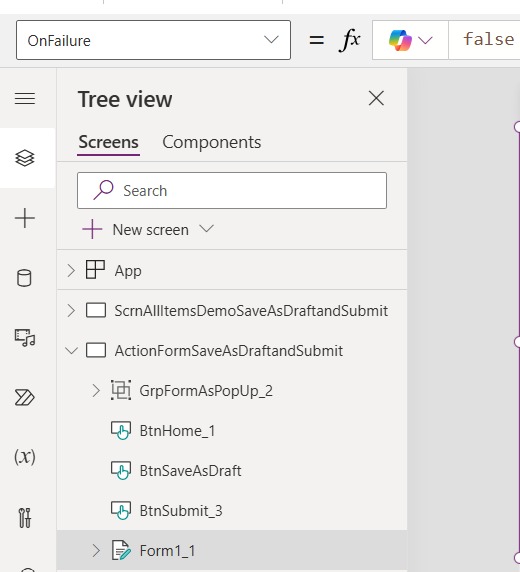Image resolution: width=520 pixels, height=572 pixels.
Task: Select BtnSaveAsDraft in the tree
Action: (x=190, y=471)
